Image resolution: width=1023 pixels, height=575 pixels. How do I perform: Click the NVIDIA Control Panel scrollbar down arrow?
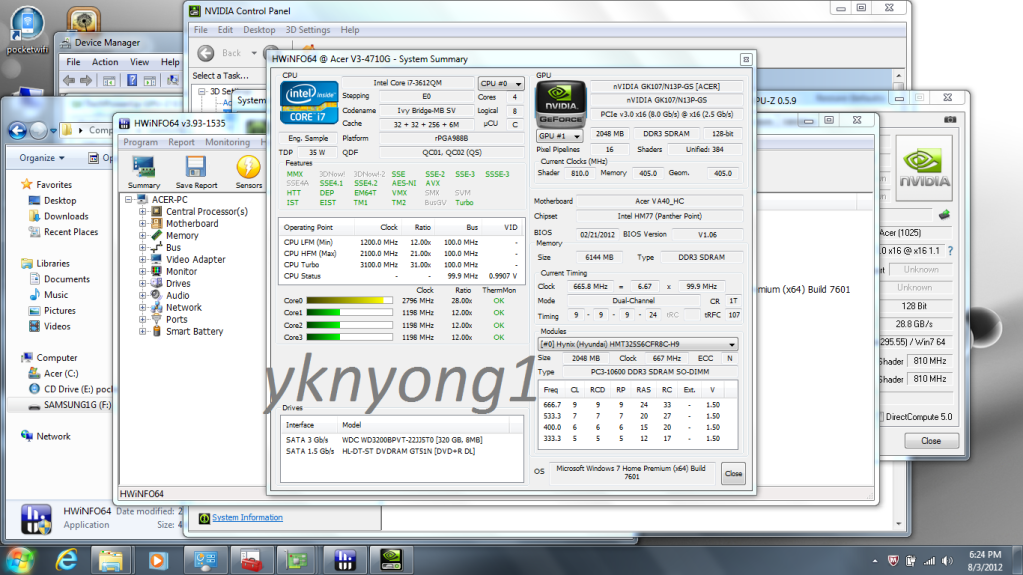tap(898, 523)
